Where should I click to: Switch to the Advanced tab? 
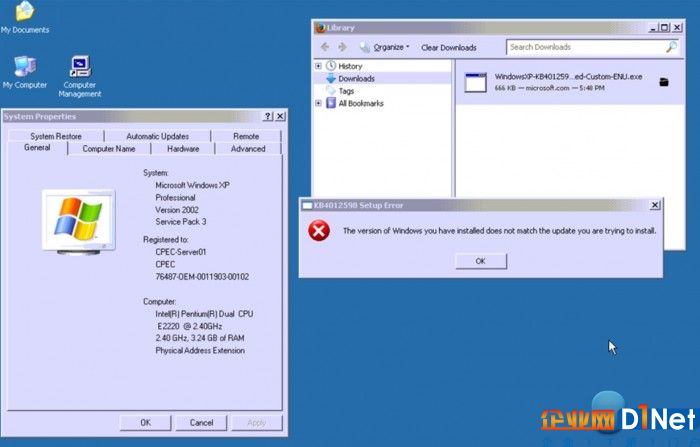(248, 149)
